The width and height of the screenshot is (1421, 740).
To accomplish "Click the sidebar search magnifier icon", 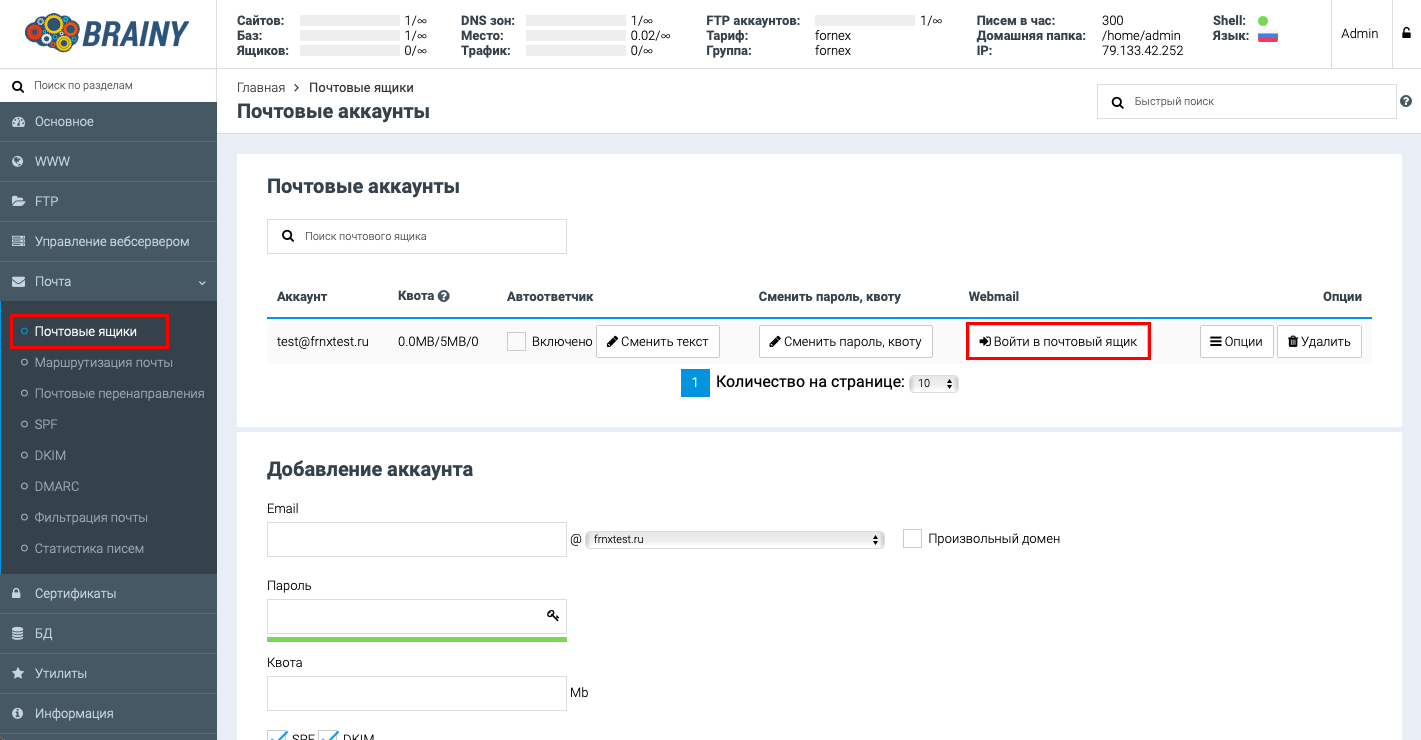I will coord(17,87).
